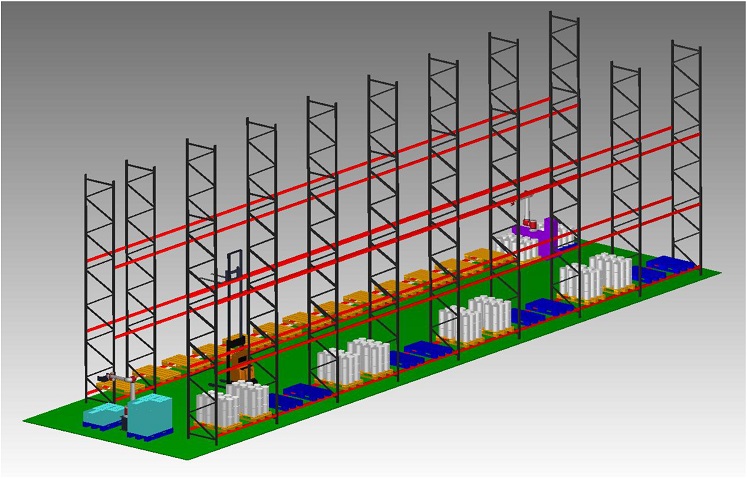This screenshot has height=478, width=747.
Task: Click the orange forklift stacker
Action: point(238,358)
